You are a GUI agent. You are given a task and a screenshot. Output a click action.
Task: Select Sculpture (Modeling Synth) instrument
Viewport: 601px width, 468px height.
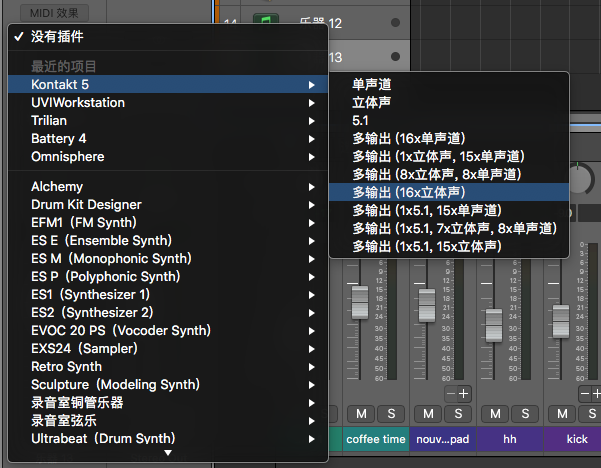(x=168, y=385)
